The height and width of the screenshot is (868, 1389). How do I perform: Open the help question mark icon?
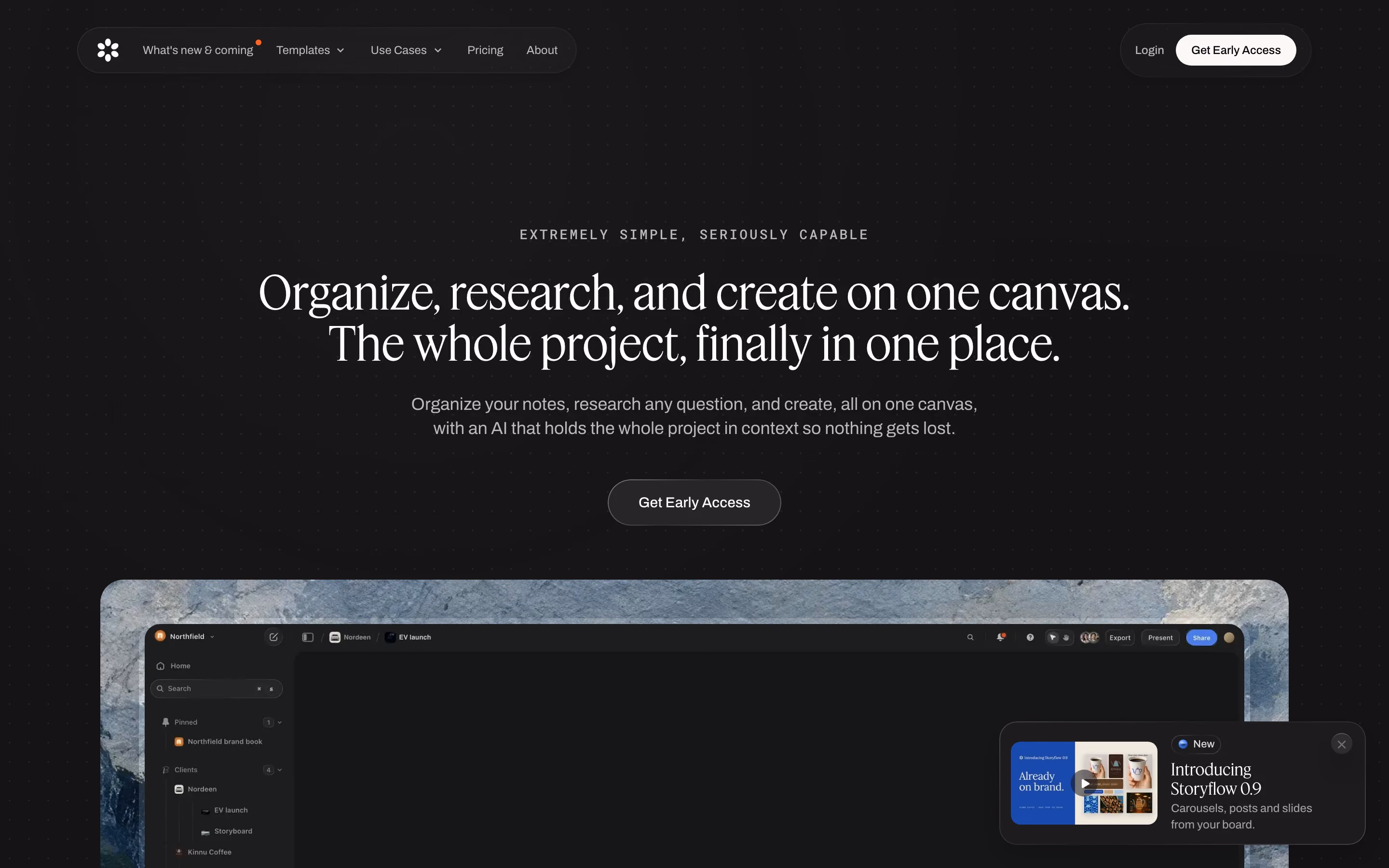click(x=1030, y=637)
